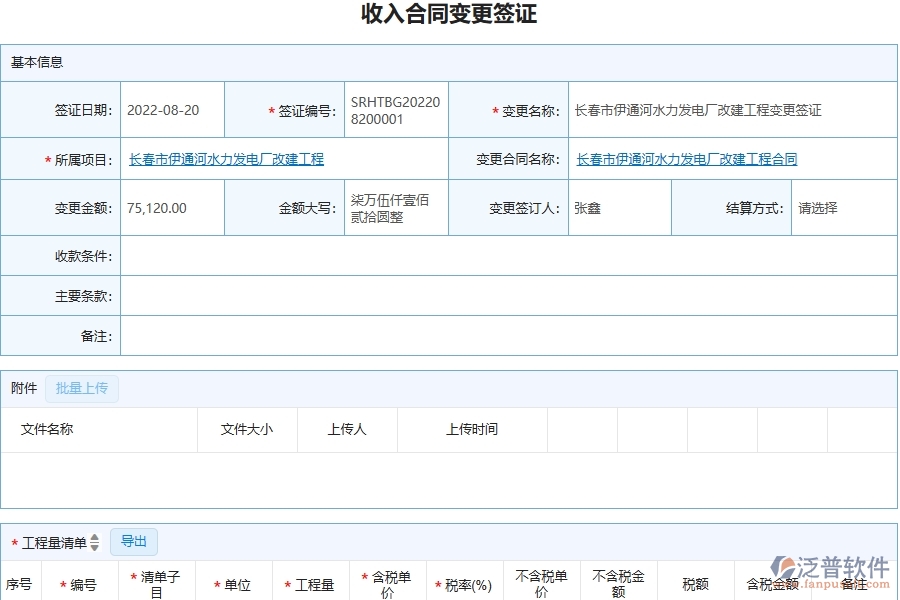Click the 上传人 column header
This screenshot has height=600, width=900.
347,429
